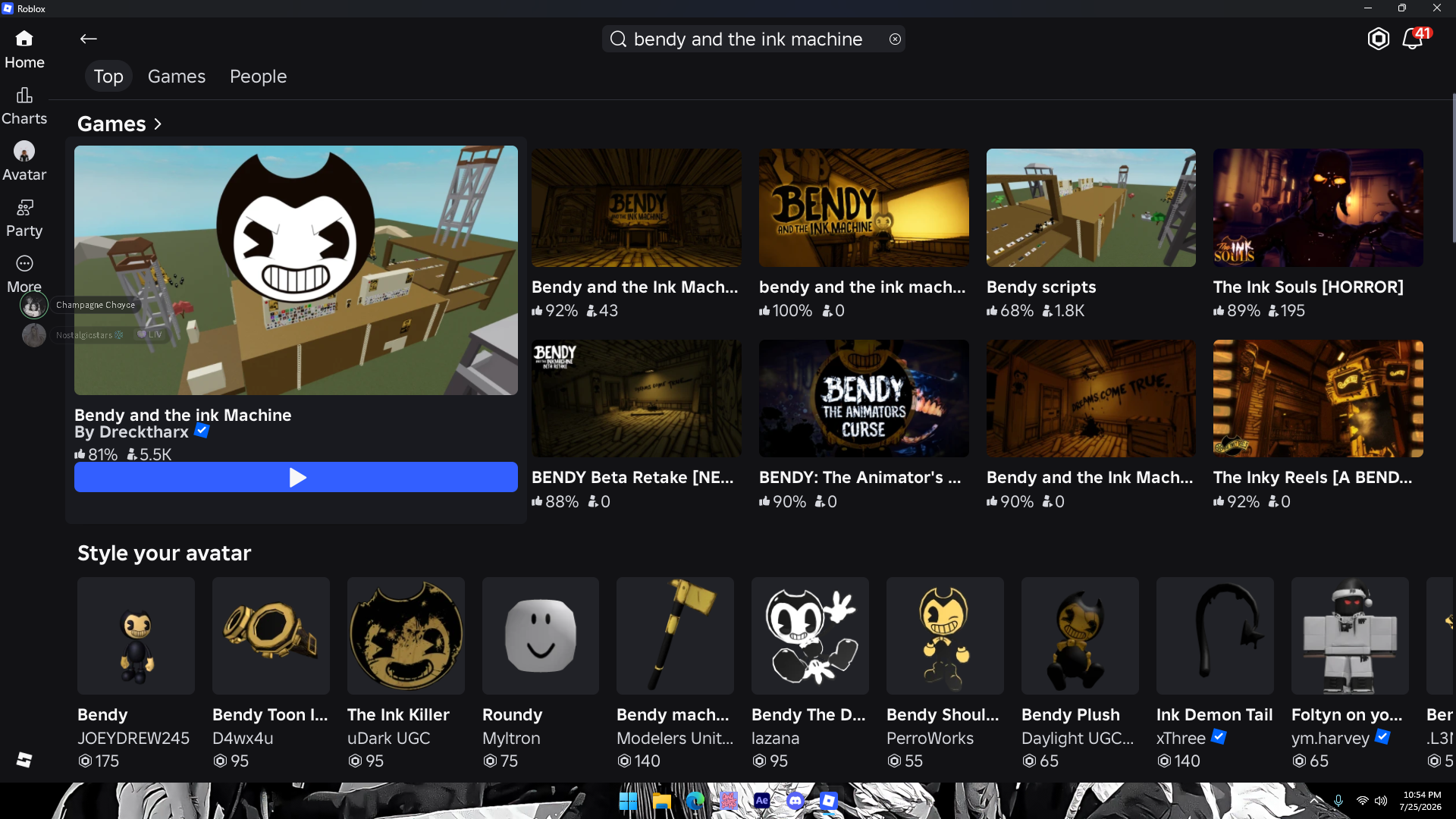This screenshot has height=819, width=1456.
Task: Click the search magnifier icon
Action: click(619, 39)
